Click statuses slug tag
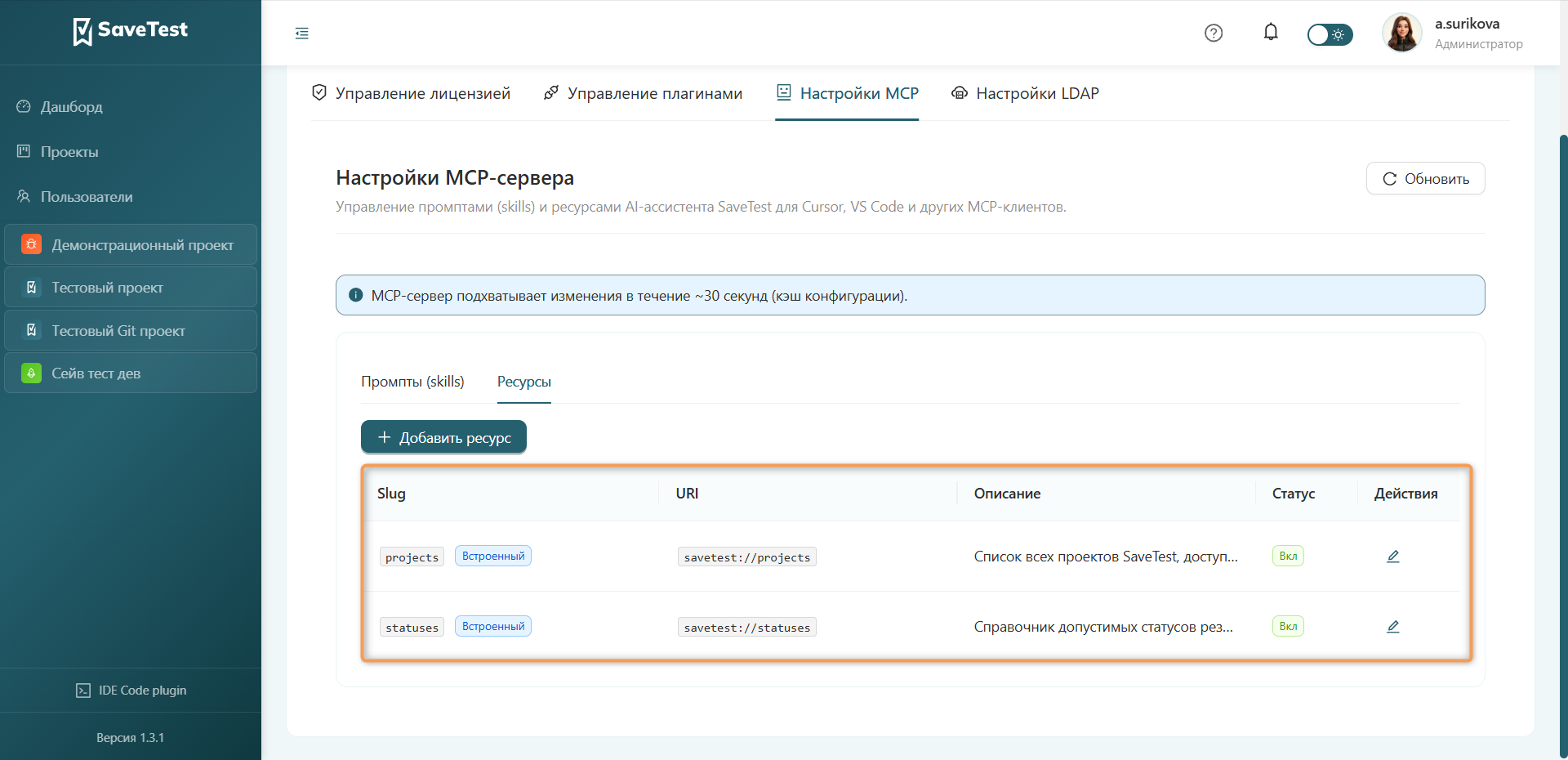The height and width of the screenshot is (760, 1568). [412, 628]
